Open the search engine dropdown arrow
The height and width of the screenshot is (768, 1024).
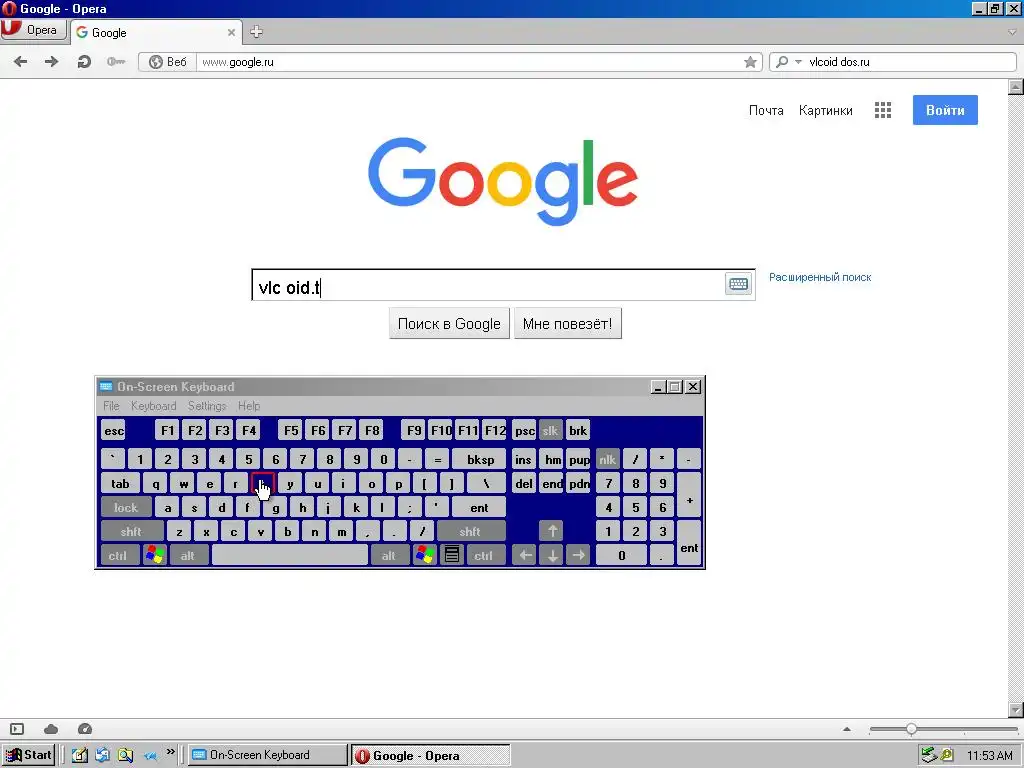[798, 62]
